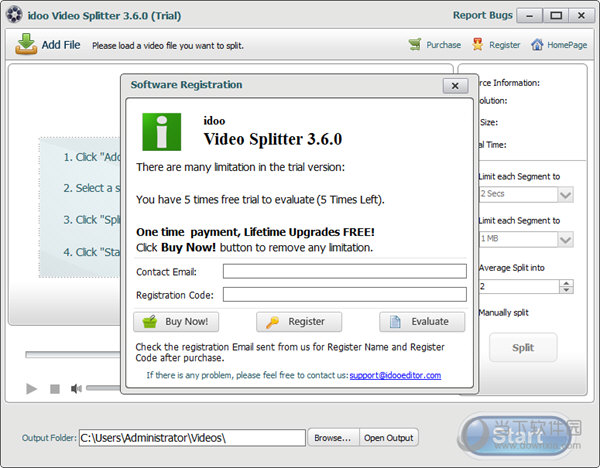Click the film reel app icon
The image size is (600, 468).
pyautogui.click(x=15, y=15)
